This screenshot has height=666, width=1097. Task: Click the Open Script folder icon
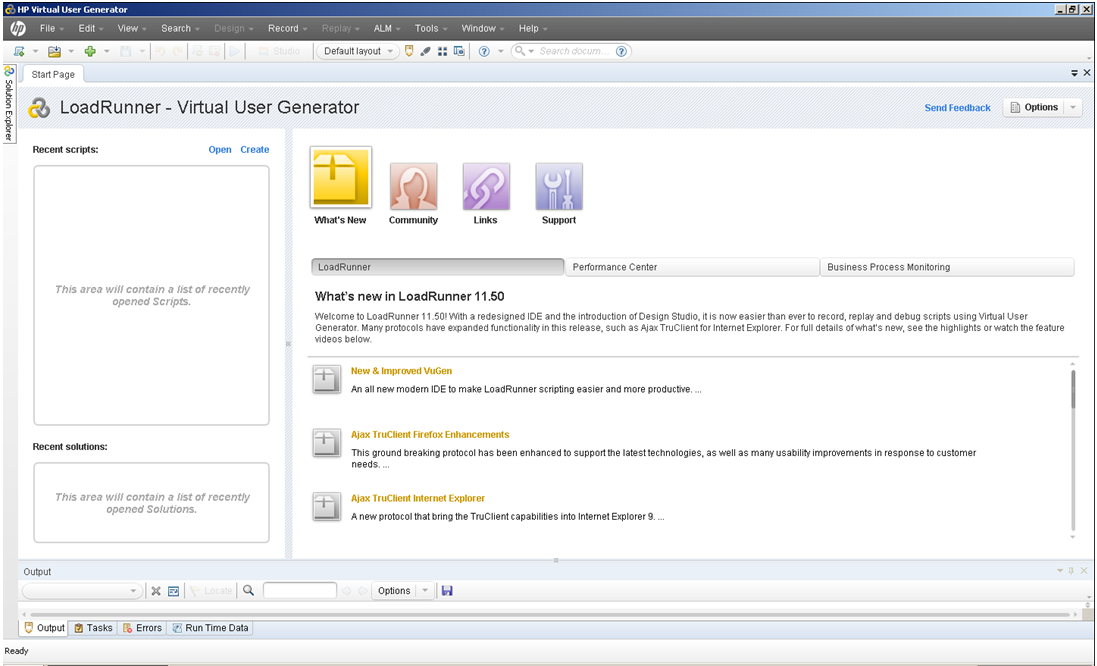(x=54, y=51)
